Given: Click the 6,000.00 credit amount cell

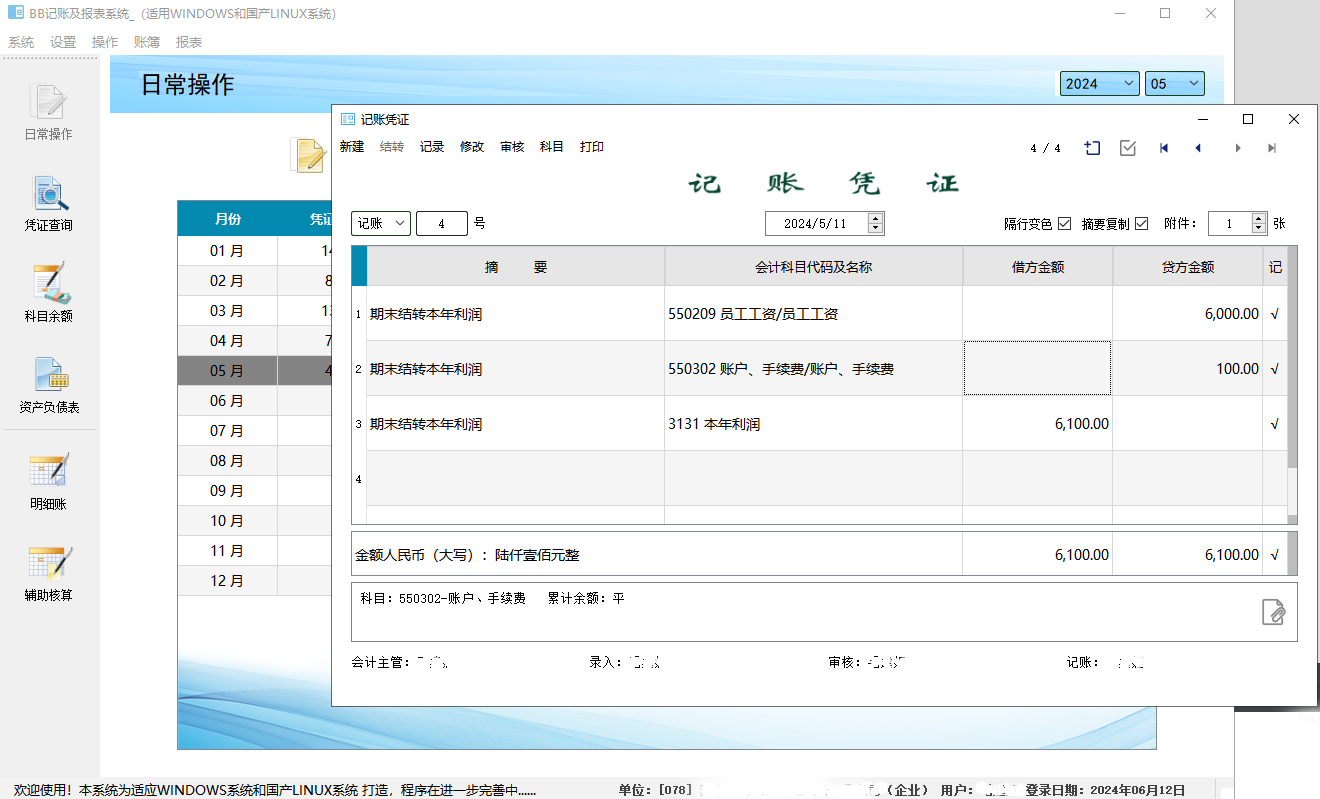Looking at the screenshot, I should tap(1188, 314).
